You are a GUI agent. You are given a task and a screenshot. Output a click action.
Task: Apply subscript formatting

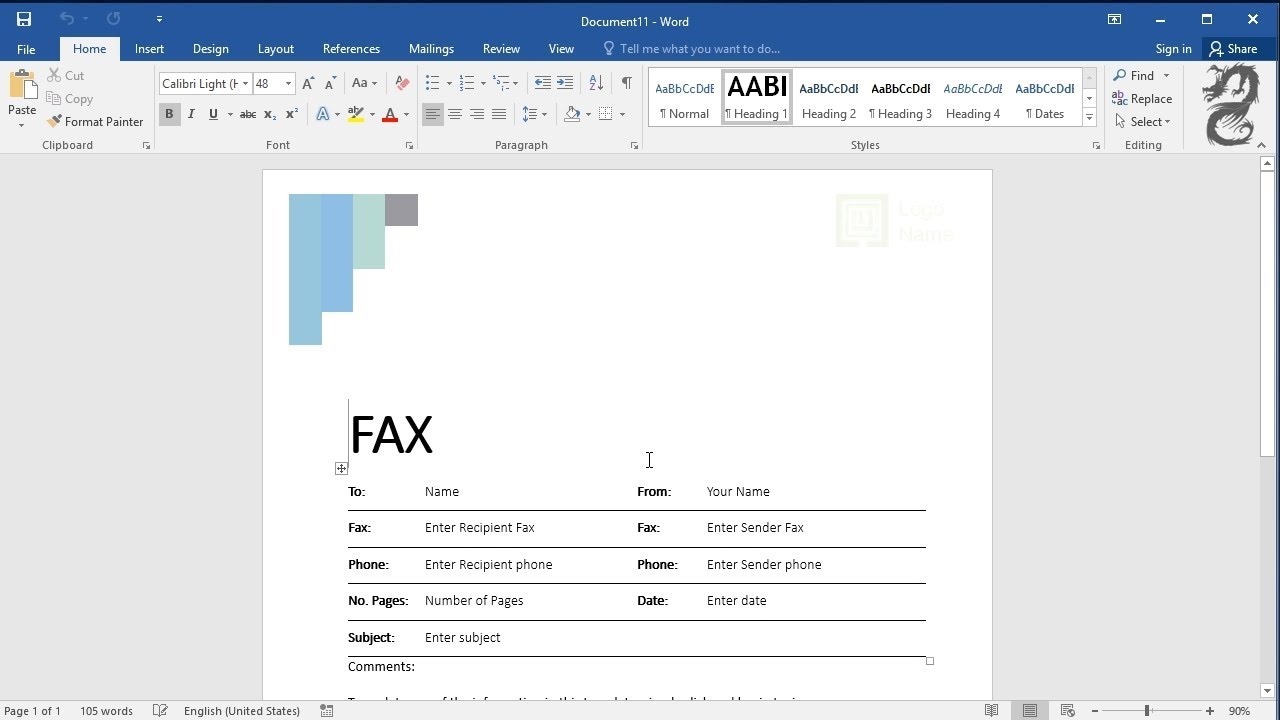pyautogui.click(x=270, y=114)
